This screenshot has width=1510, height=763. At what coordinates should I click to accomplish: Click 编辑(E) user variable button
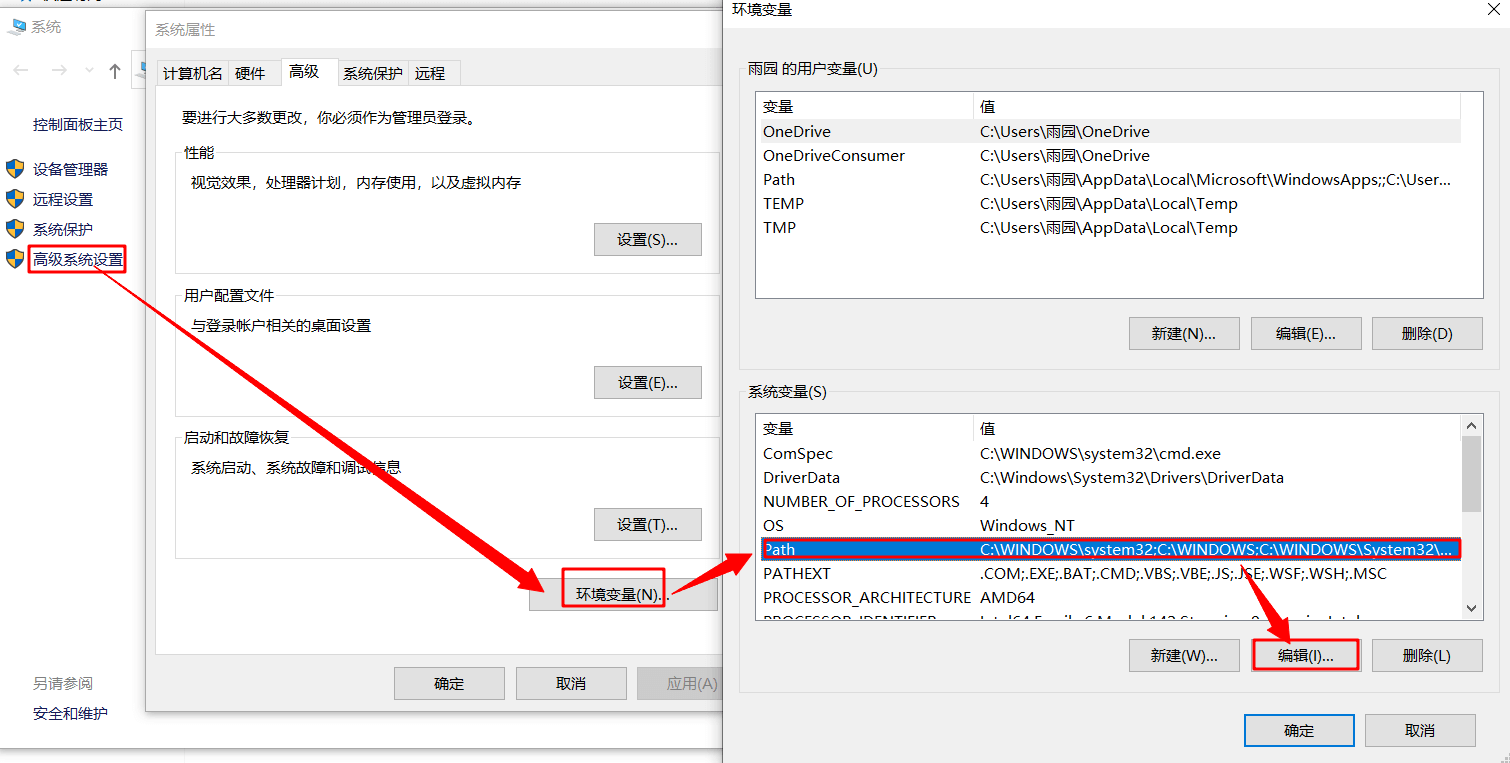(x=1306, y=334)
